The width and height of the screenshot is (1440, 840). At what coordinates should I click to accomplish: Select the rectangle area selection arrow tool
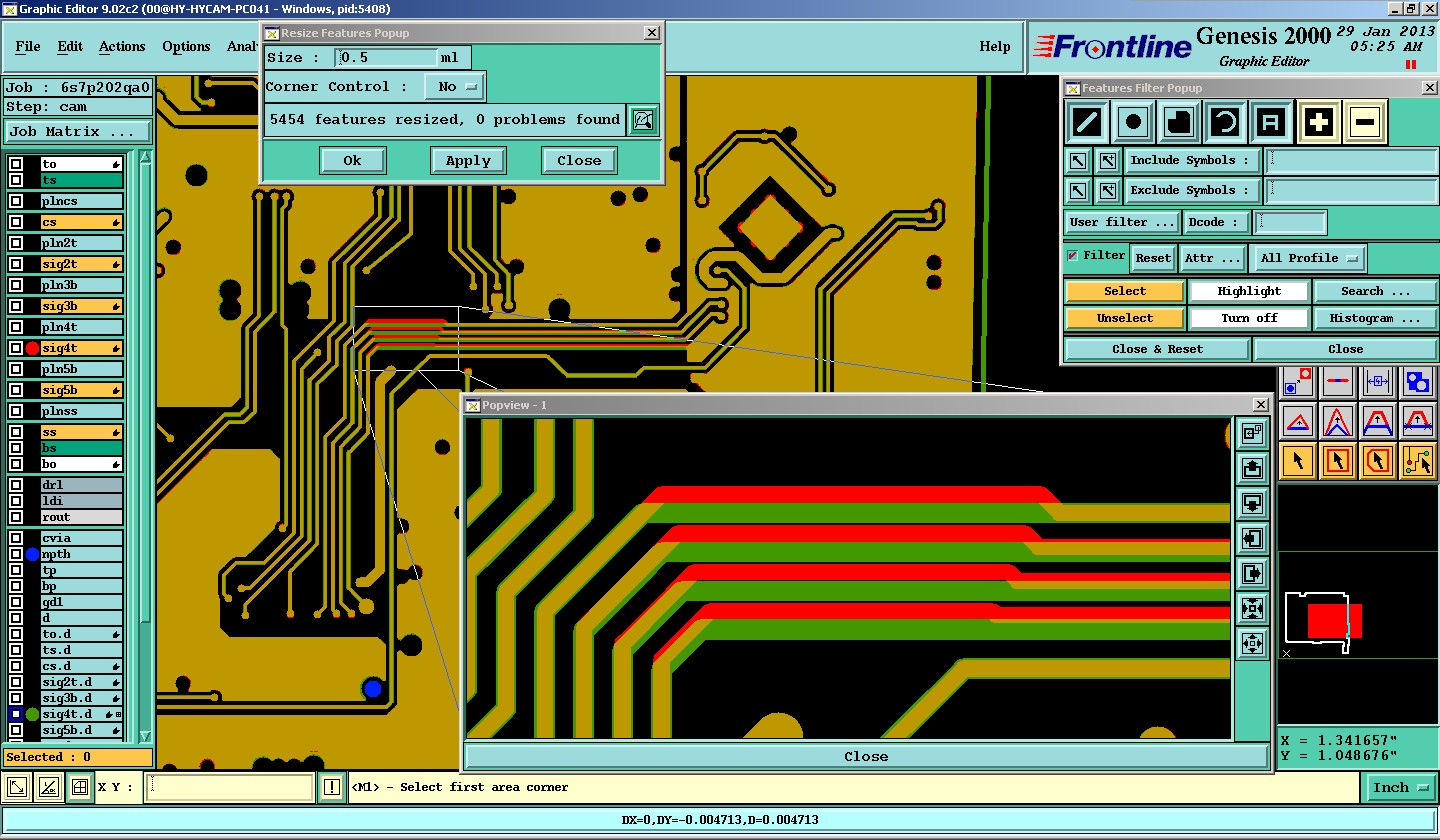pos(1338,461)
